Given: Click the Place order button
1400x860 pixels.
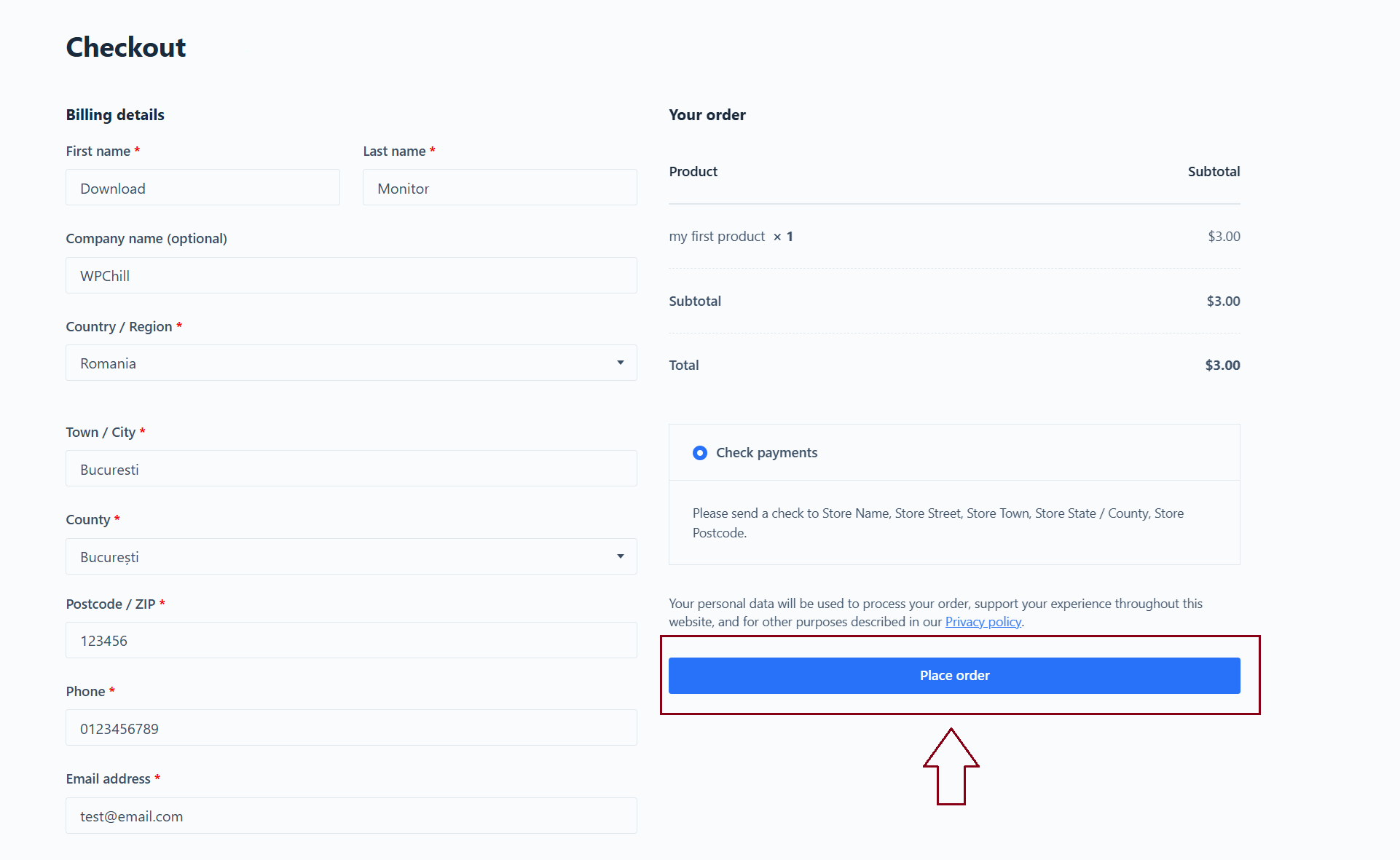Looking at the screenshot, I should pyautogui.click(x=954, y=675).
